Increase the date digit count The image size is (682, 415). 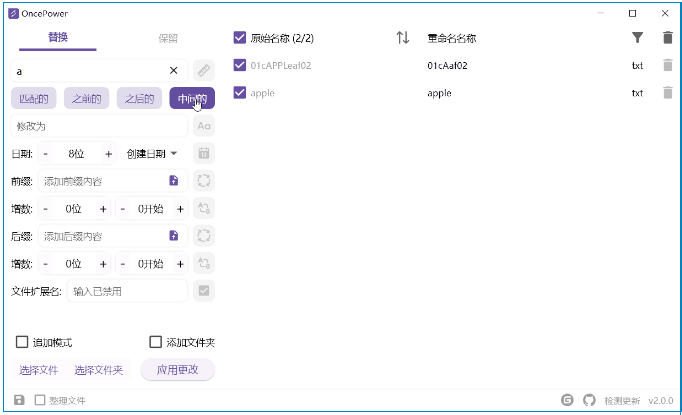[108, 154]
